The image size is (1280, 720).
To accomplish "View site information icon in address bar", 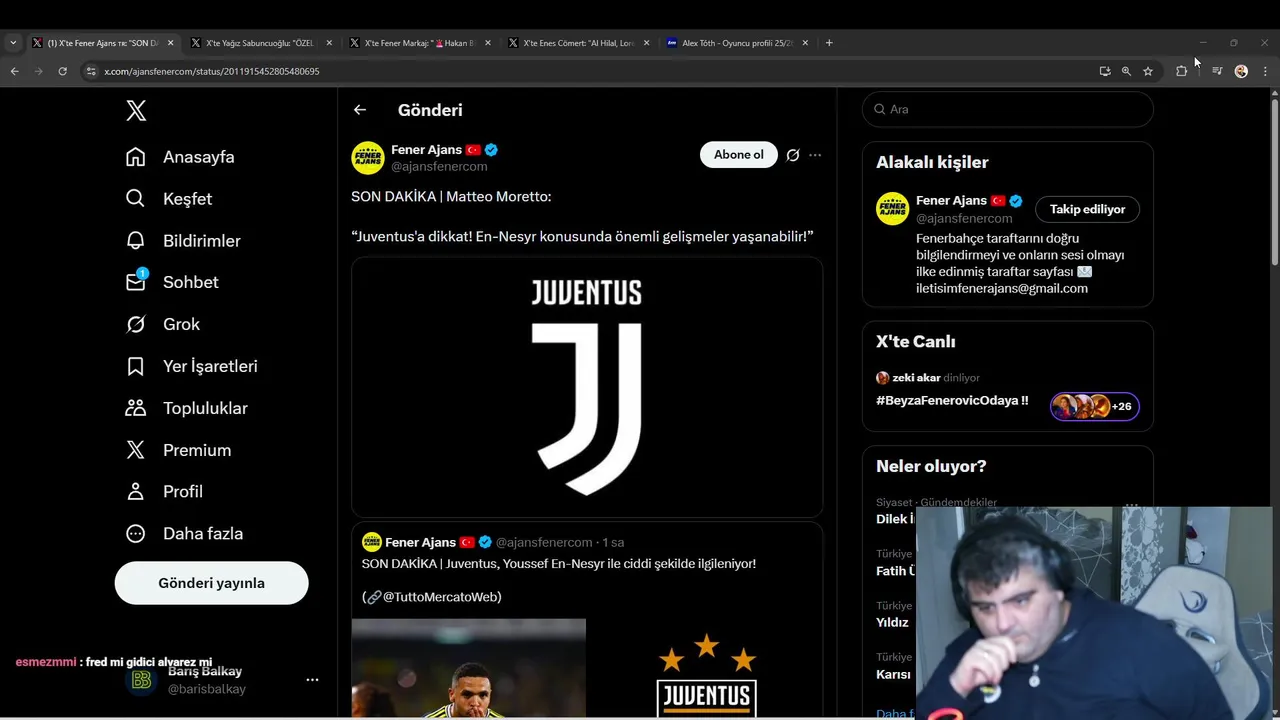I will (91, 71).
